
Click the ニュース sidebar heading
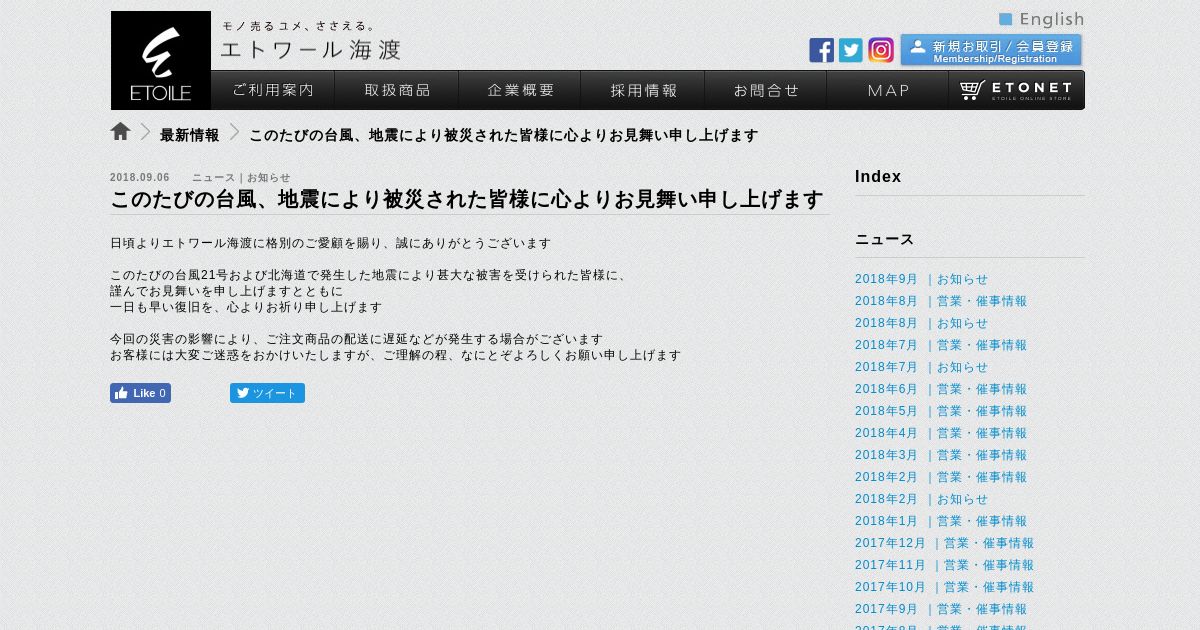click(x=885, y=239)
